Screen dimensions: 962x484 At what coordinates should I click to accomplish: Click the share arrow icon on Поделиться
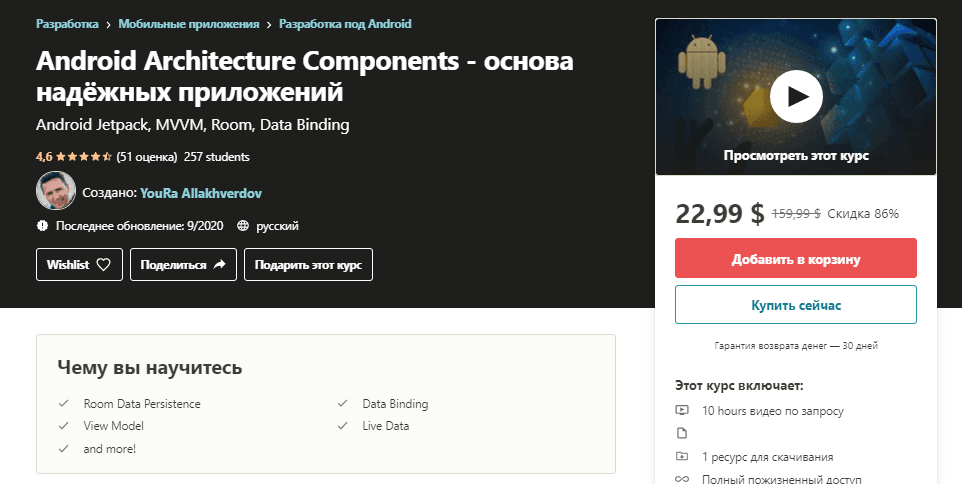(x=220, y=264)
